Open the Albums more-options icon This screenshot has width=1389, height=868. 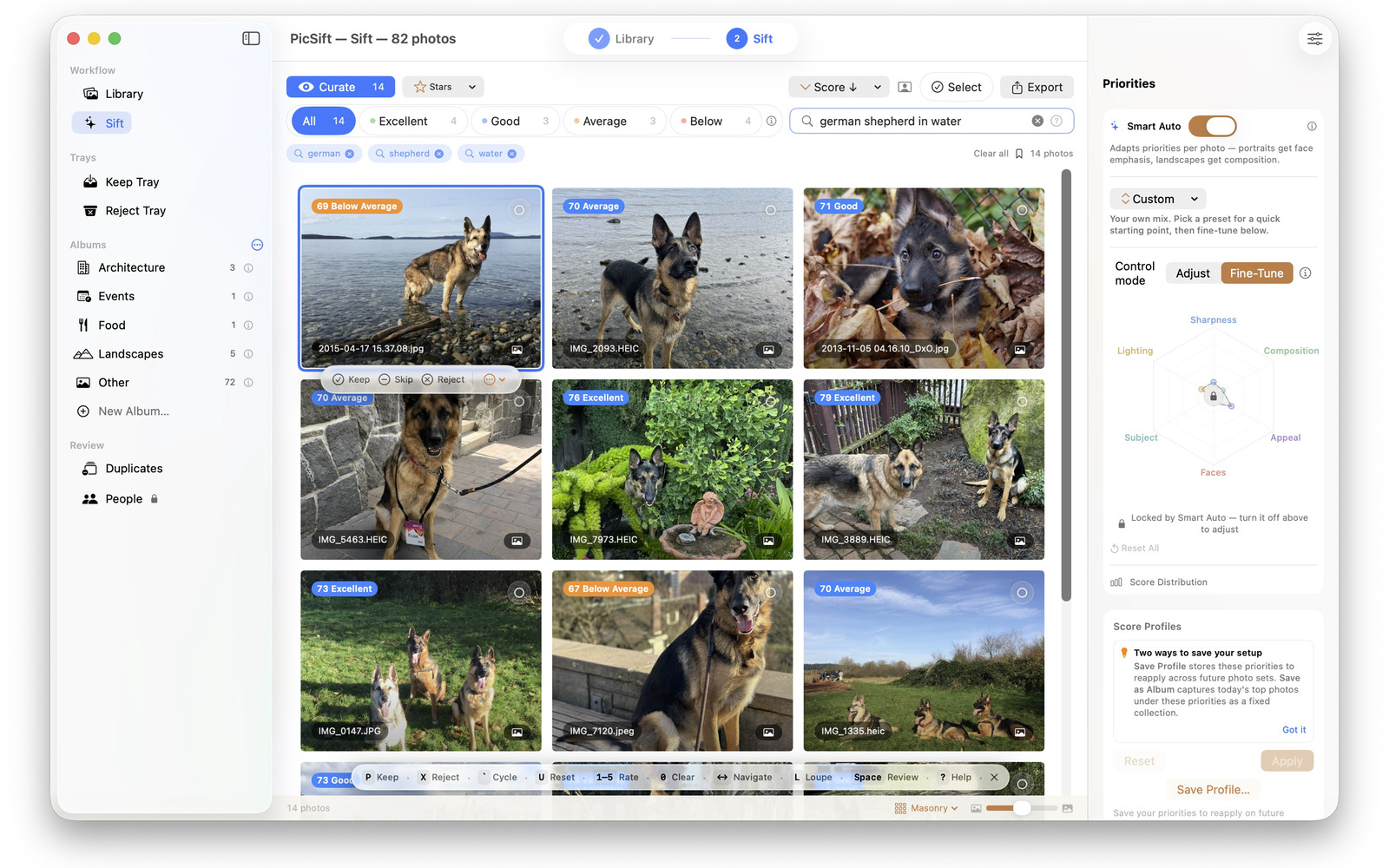(x=257, y=245)
